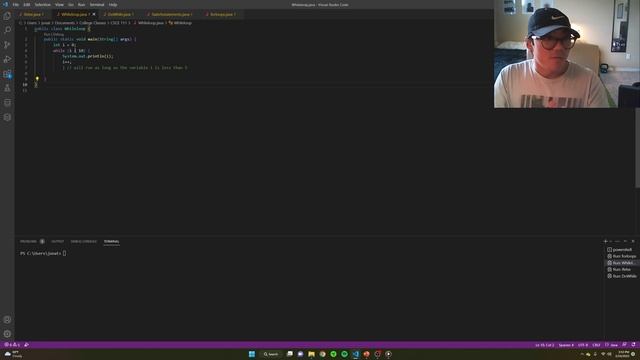
Task: Open the Search view in activity bar
Action: point(7,30)
